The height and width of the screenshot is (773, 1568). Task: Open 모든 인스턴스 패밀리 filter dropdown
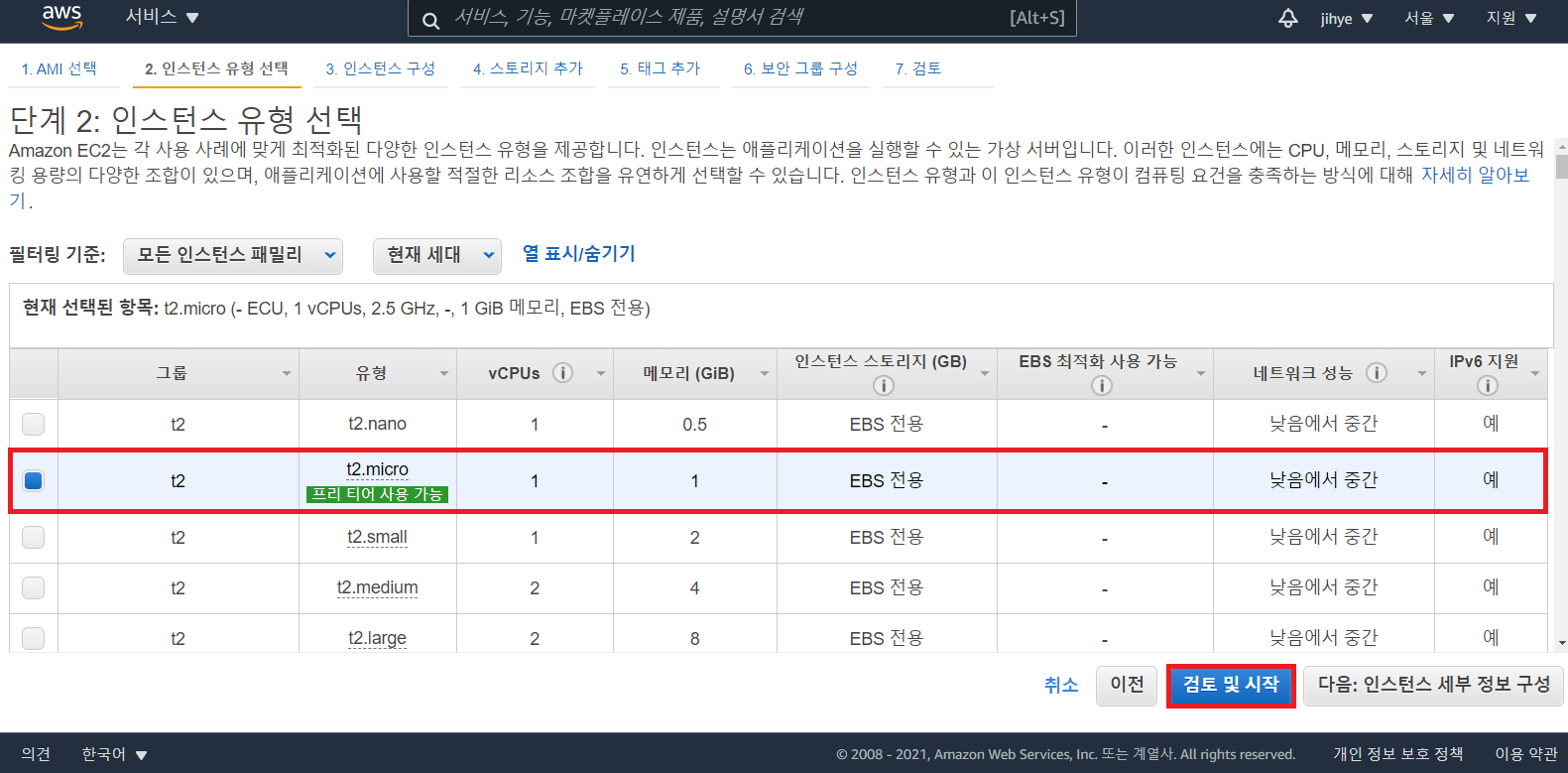pos(233,255)
